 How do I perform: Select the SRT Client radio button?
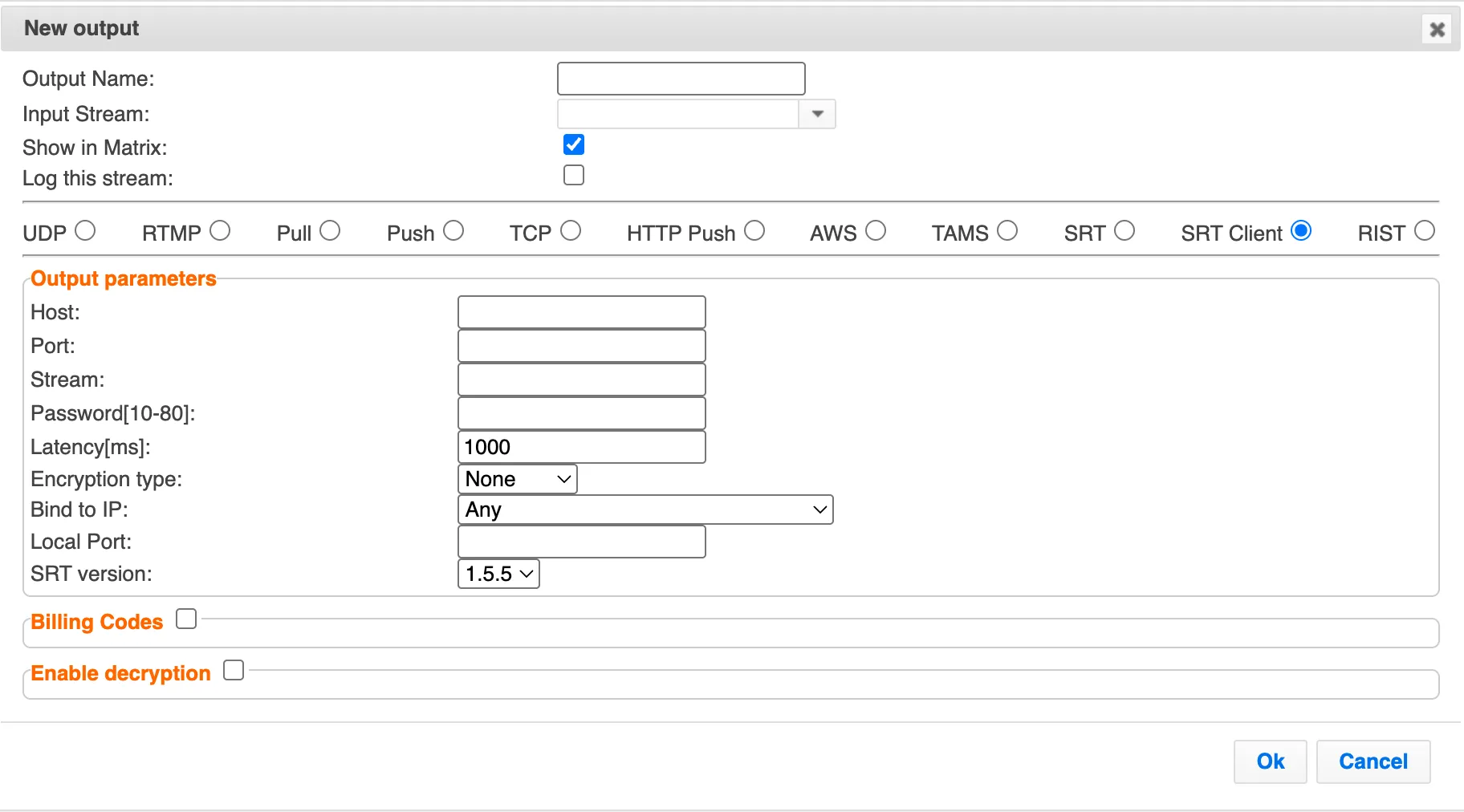coord(1301,231)
